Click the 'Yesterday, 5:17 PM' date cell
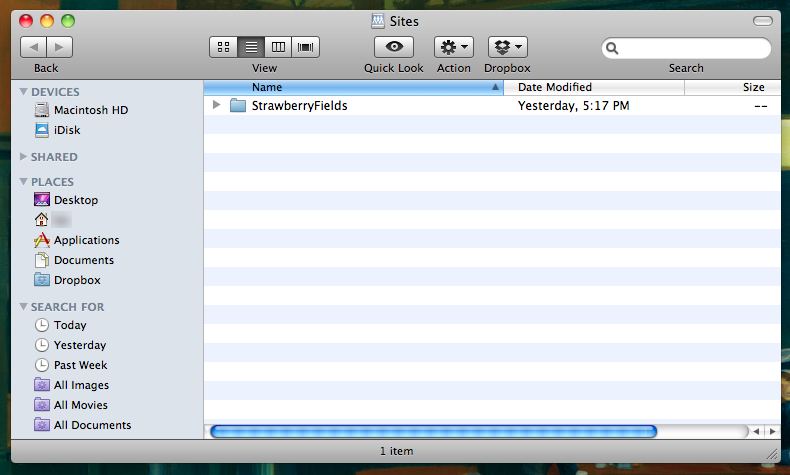The image size is (790, 475). coord(573,106)
